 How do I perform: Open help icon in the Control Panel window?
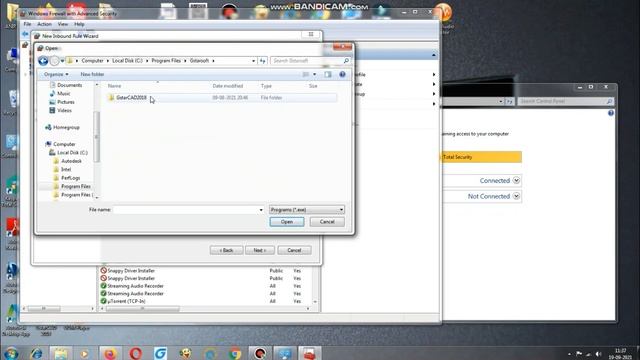tap(611, 113)
